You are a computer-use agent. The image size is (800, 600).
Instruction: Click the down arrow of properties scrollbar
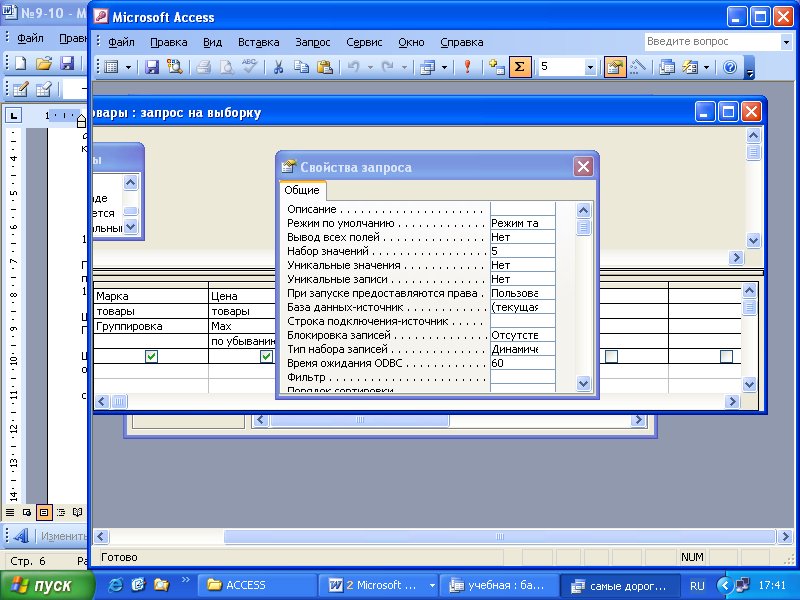[583, 383]
